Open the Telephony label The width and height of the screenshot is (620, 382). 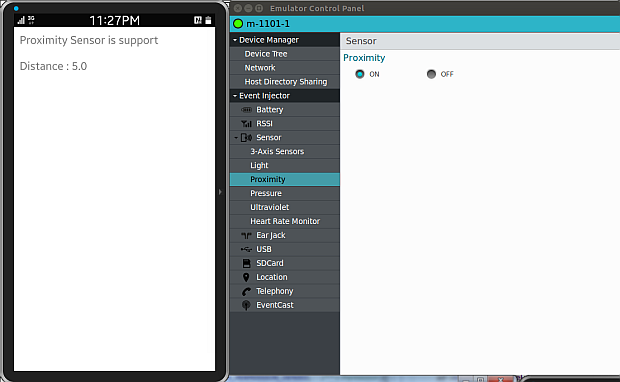coord(275,291)
